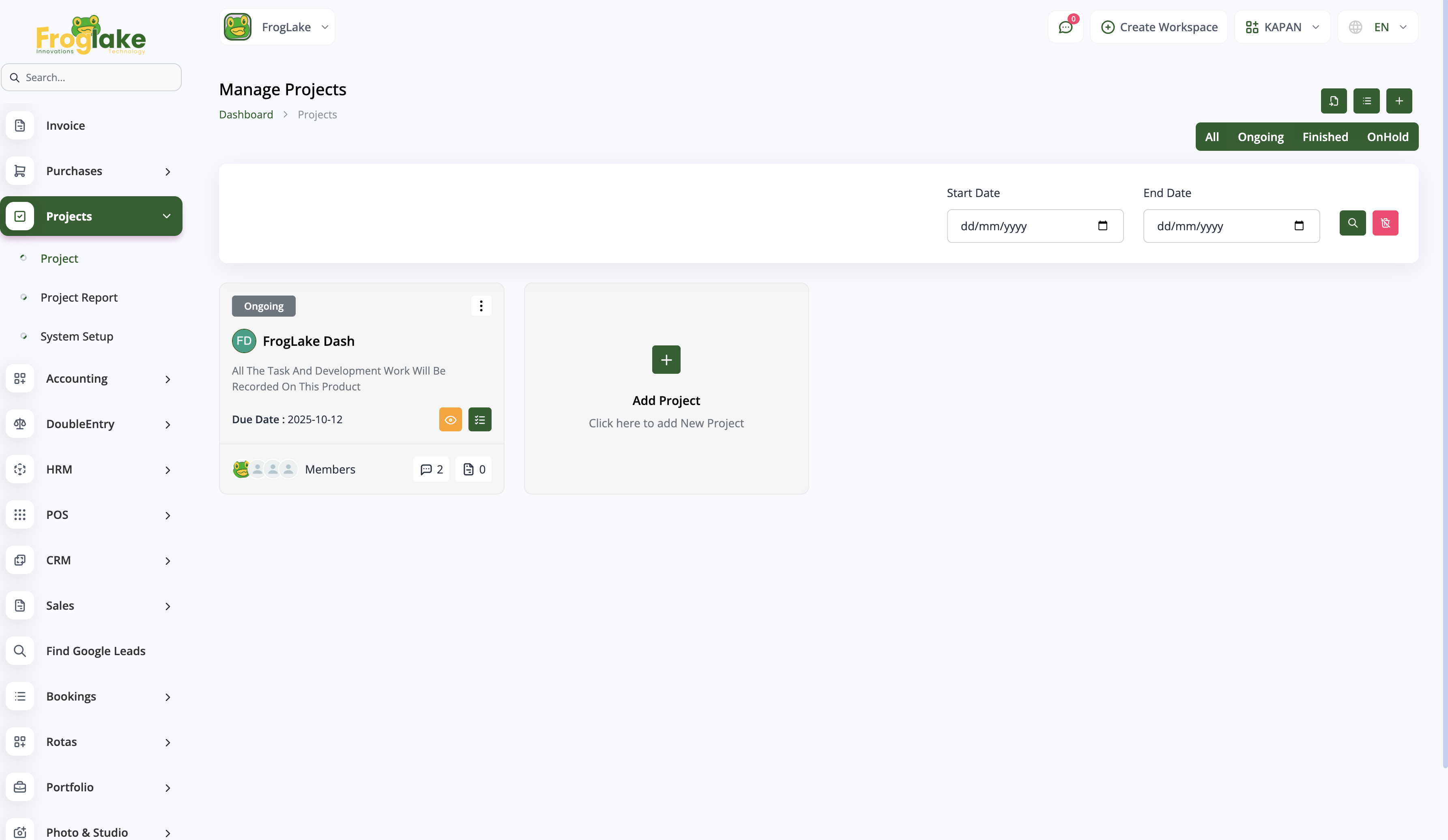Follow the Dashboard breadcrumb link
Screen dimensions: 1448x840
pos(246,114)
